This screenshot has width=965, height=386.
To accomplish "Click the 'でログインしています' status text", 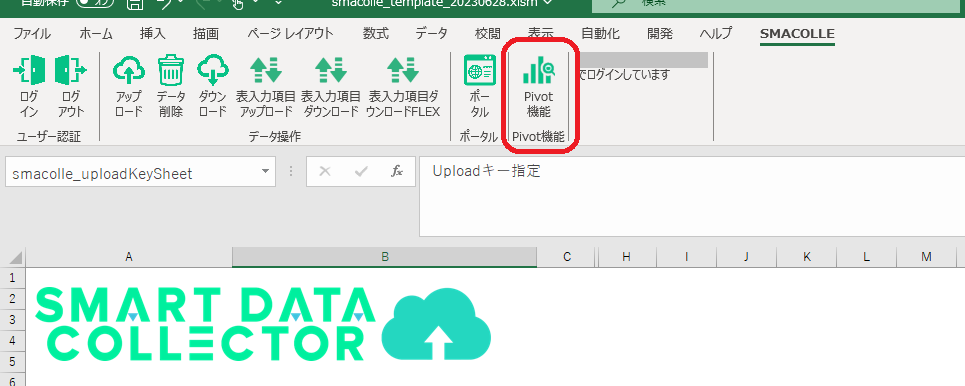I will pyautogui.click(x=623, y=74).
